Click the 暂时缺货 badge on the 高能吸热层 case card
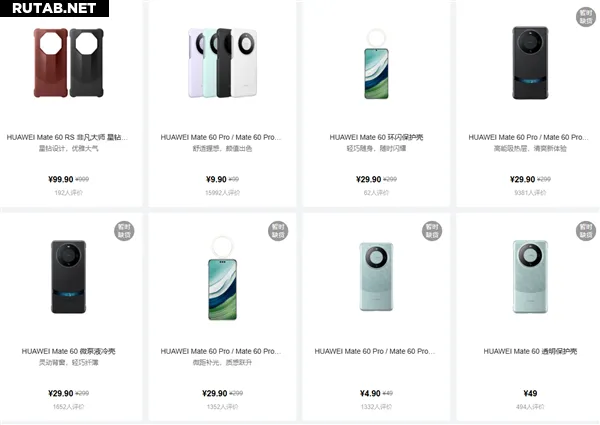Screen dimensions: 600x425 click(x=586, y=17)
